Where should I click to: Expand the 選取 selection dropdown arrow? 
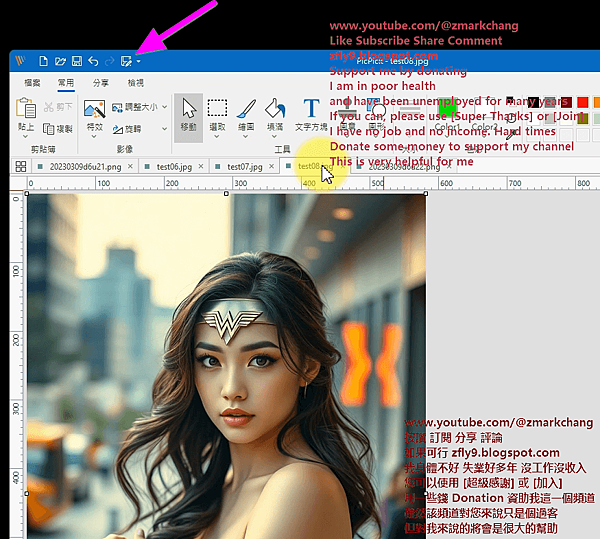[x=217, y=136]
